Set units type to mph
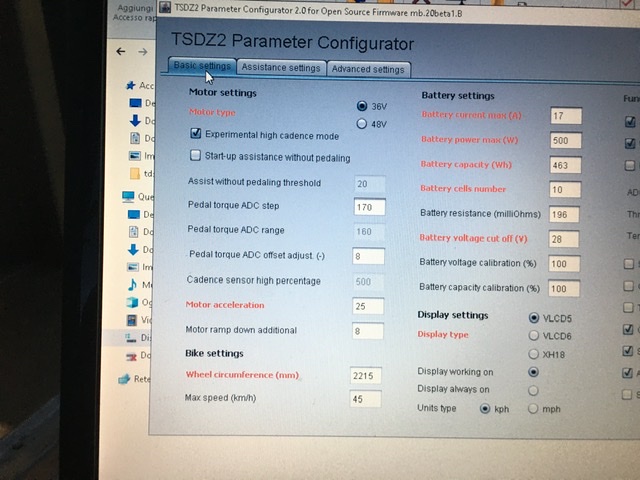 point(533,409)
